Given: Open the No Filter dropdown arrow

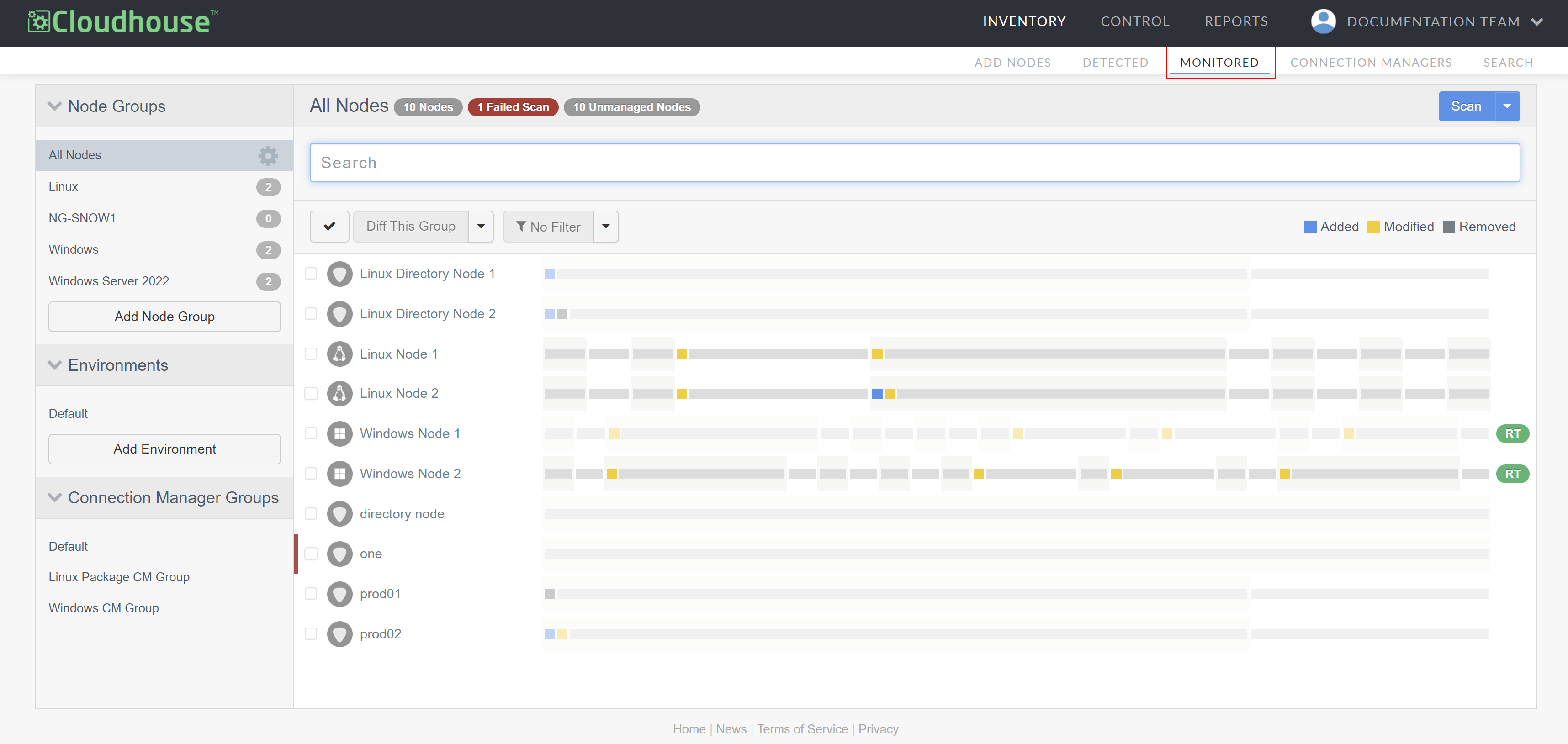Looking at the screenshot, I should point(606,226).
